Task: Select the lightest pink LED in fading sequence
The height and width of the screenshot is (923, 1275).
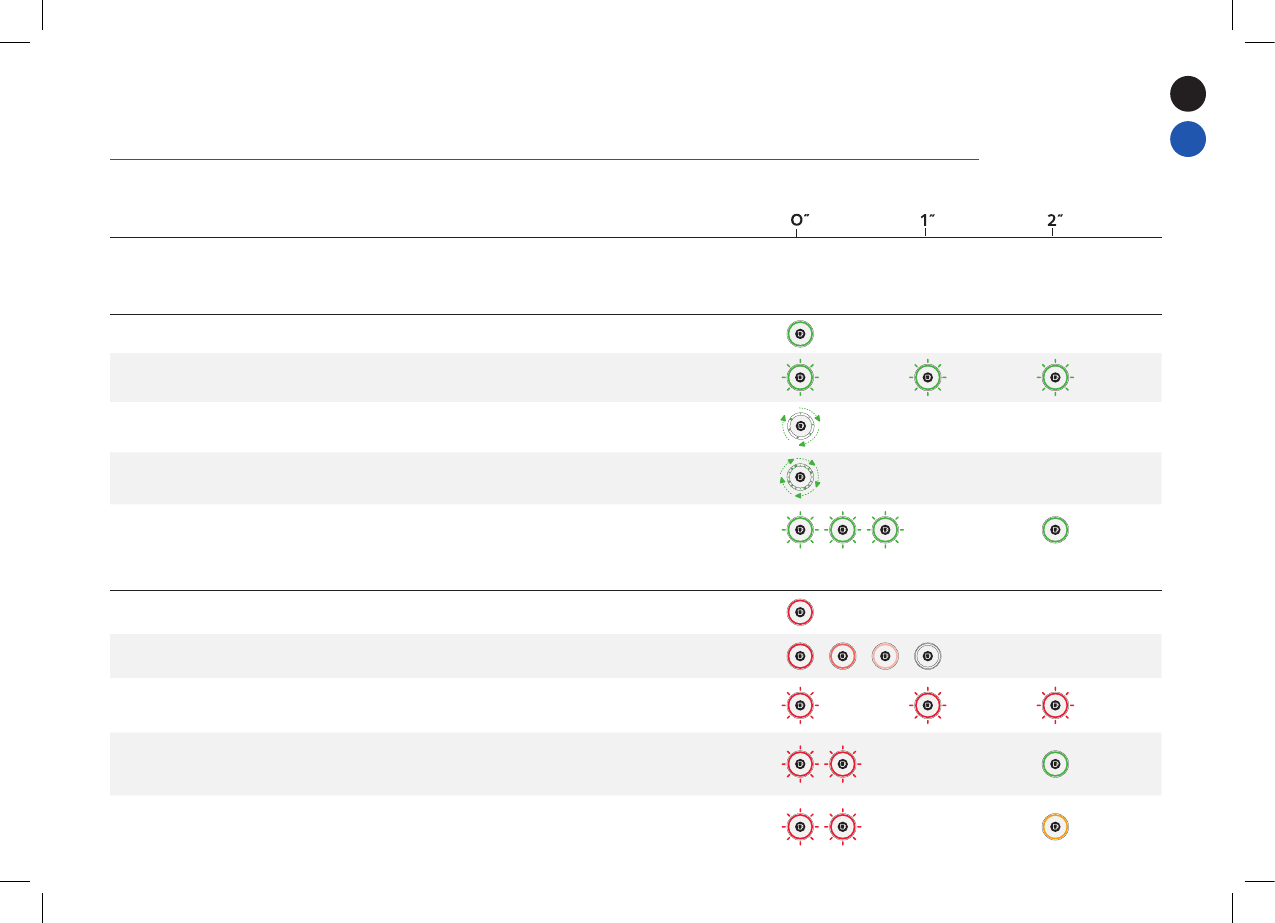Action: coord(885,656)
